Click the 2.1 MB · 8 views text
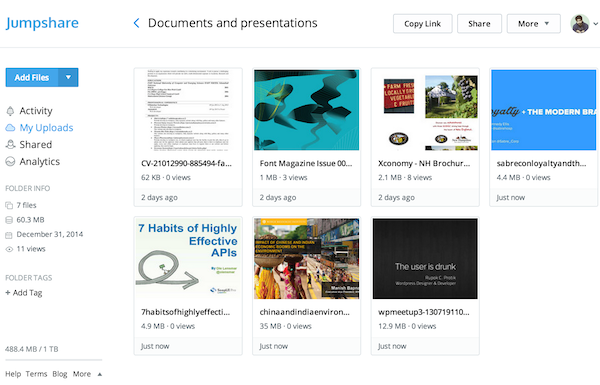Image resolution: width=600 pixels, height=385 pixels. pos(405,178)
